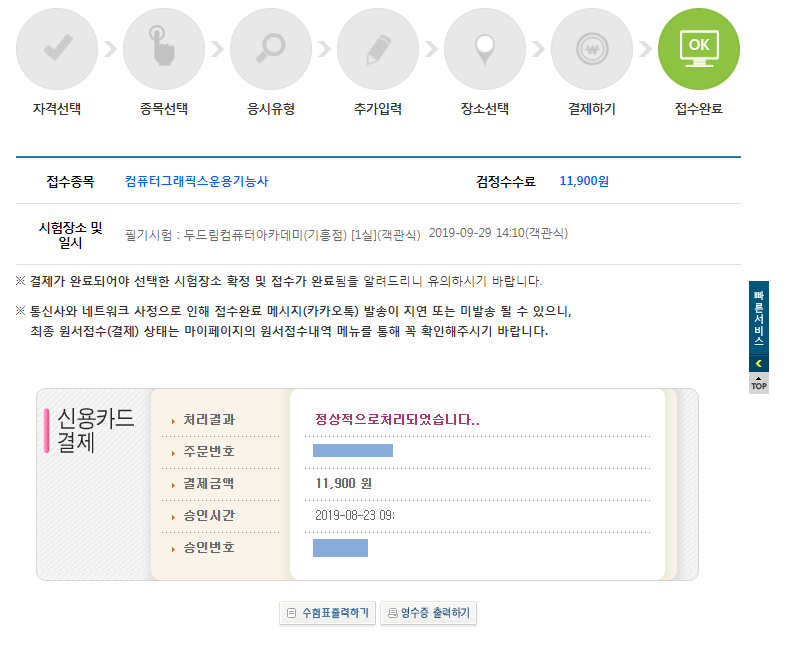Image resolution: width=801 pixels, height=646 pixels.
Task: Click the approval time 2019-08-23 09:
Action: pos(355,515)
